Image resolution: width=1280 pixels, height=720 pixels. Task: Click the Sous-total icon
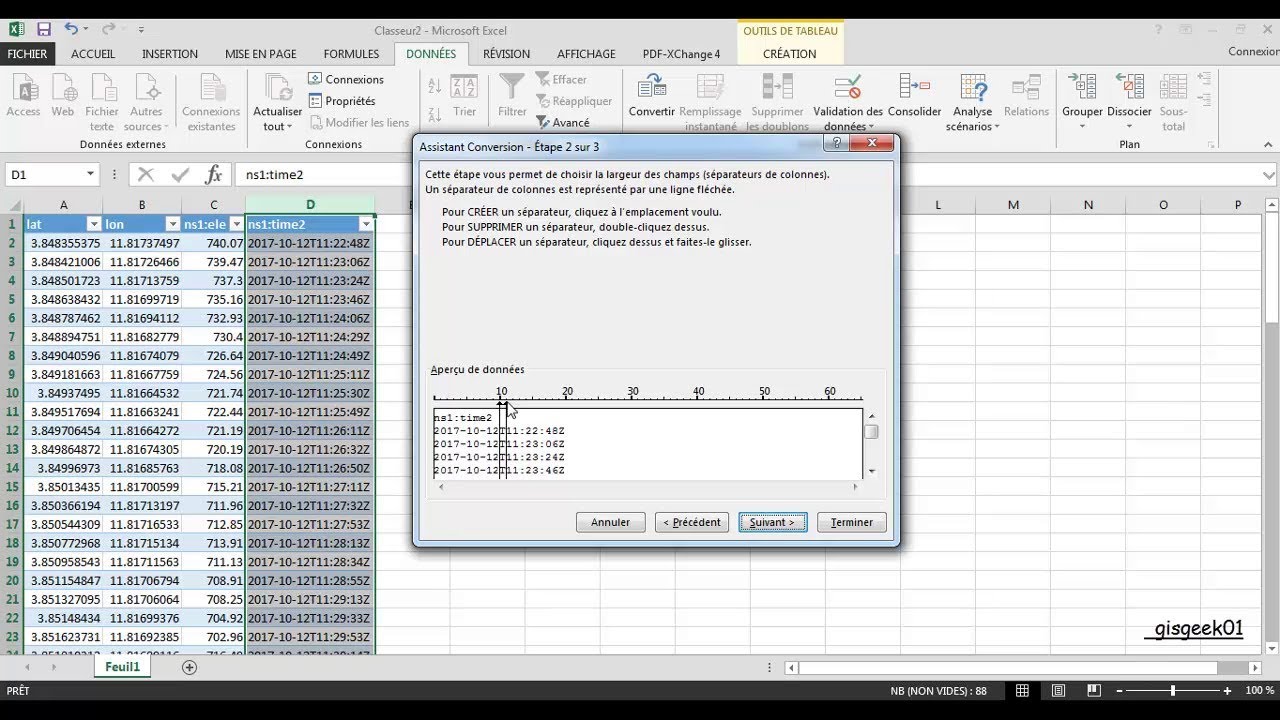(x=1173, y=102)
